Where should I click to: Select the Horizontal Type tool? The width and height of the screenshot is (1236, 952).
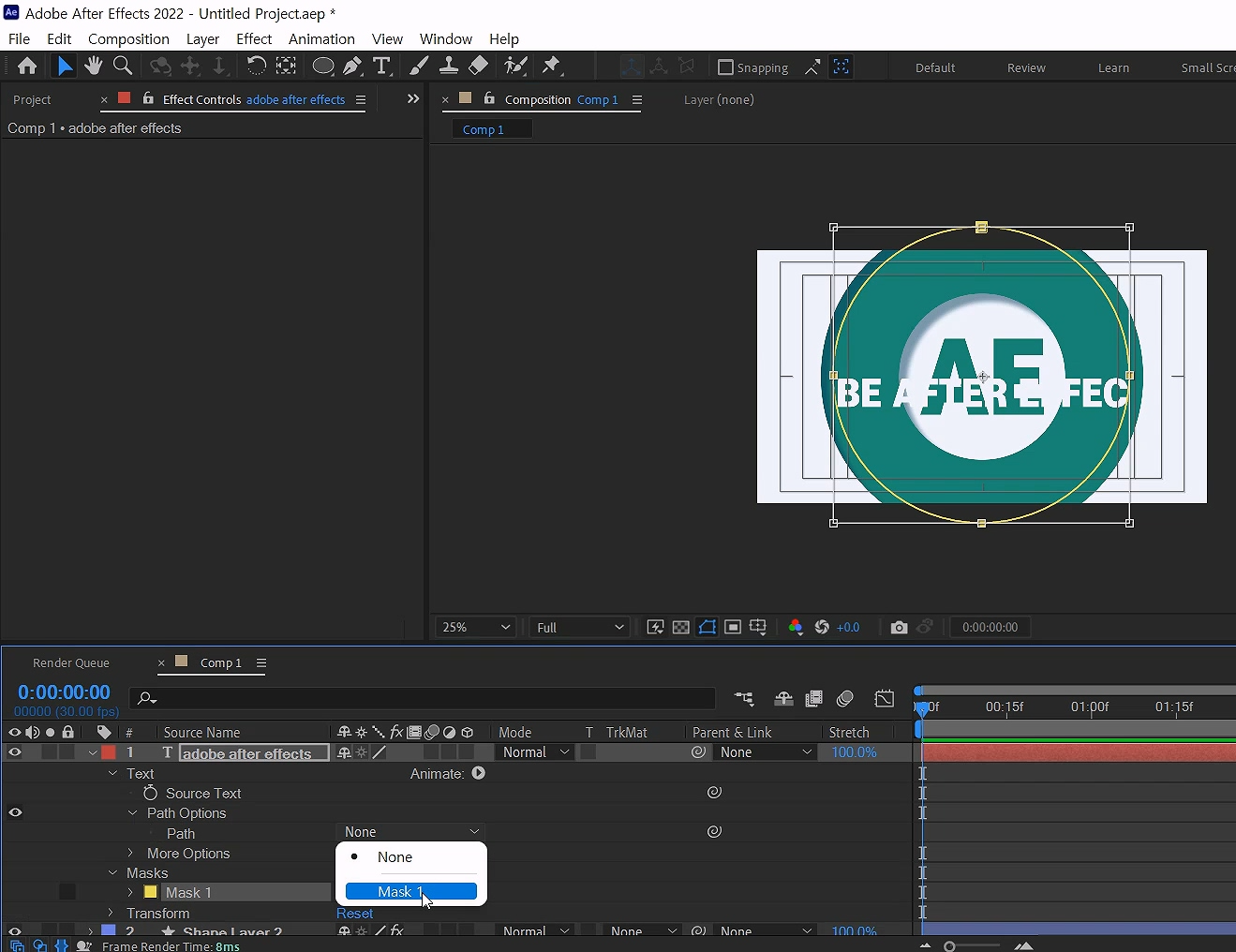coord(381,66)
